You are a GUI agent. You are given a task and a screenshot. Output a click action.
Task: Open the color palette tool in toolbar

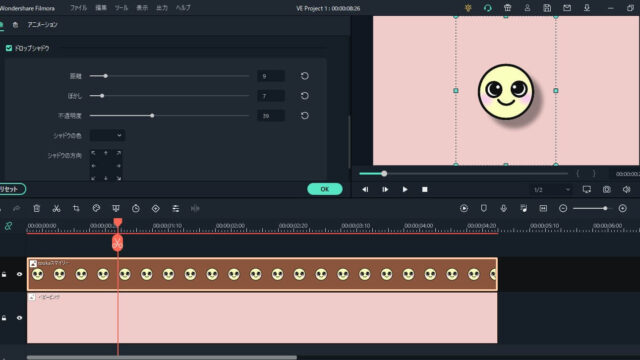96,209
